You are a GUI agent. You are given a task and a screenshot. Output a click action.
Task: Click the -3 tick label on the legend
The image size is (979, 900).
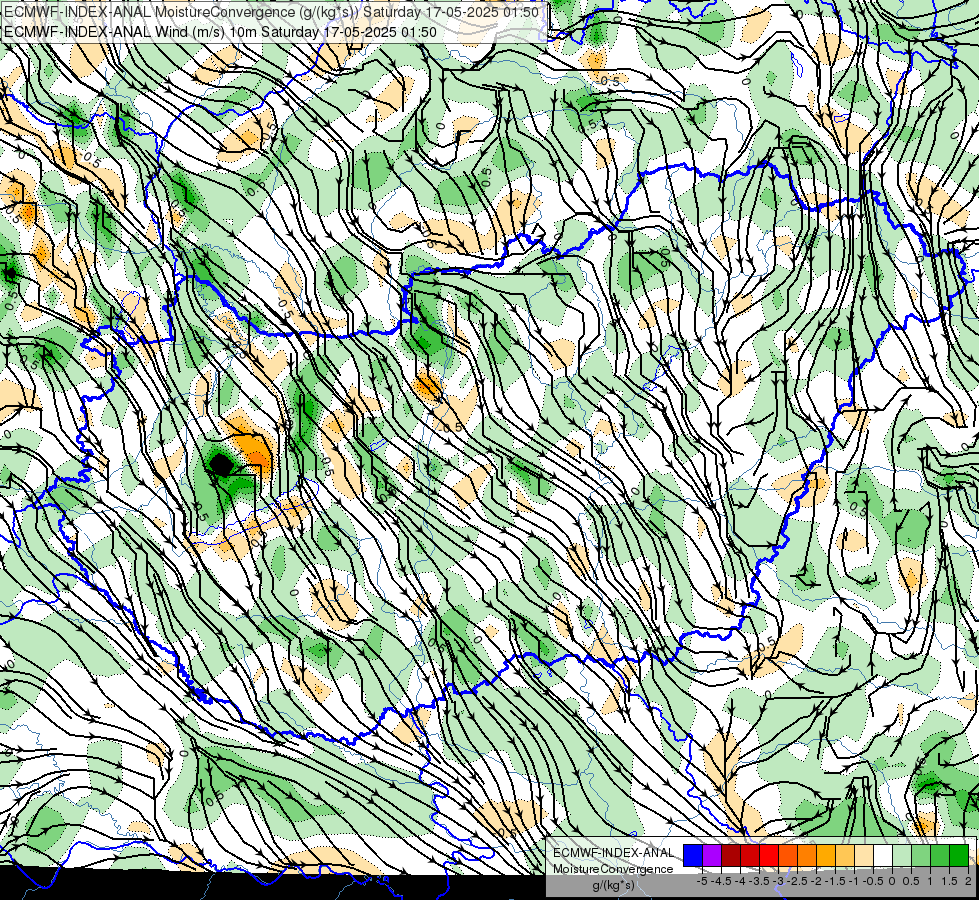pyautogui.click(x=779, y=881)
